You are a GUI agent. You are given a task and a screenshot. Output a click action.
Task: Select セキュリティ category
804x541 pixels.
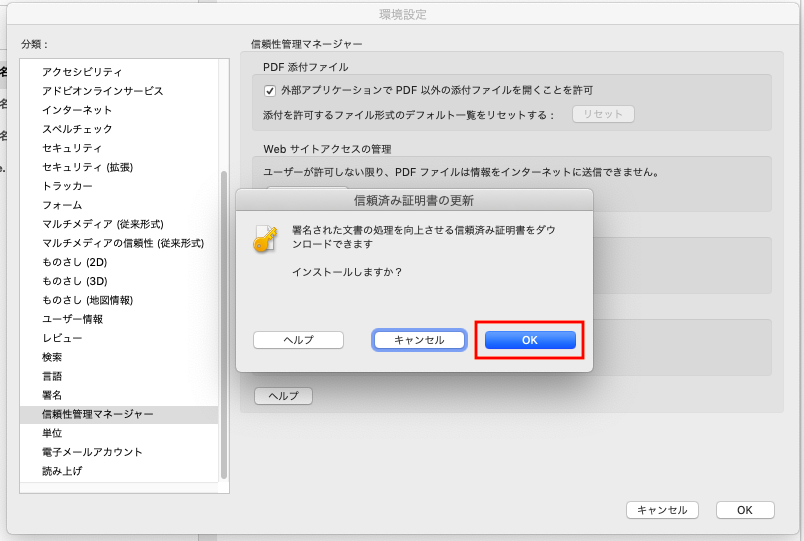coord(119,148)
